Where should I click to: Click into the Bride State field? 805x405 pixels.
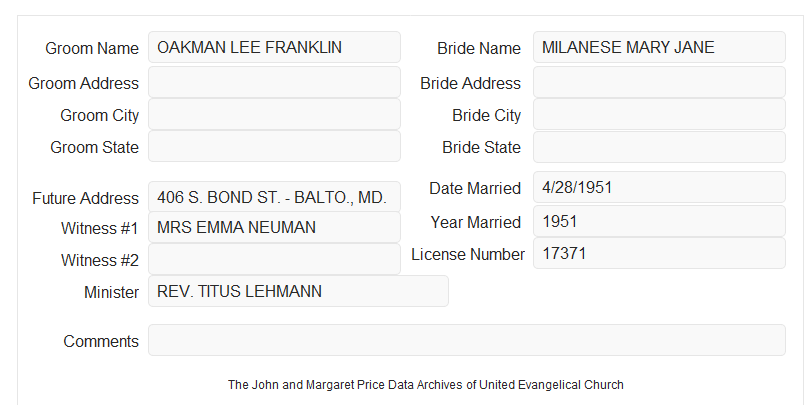[659, 147]
